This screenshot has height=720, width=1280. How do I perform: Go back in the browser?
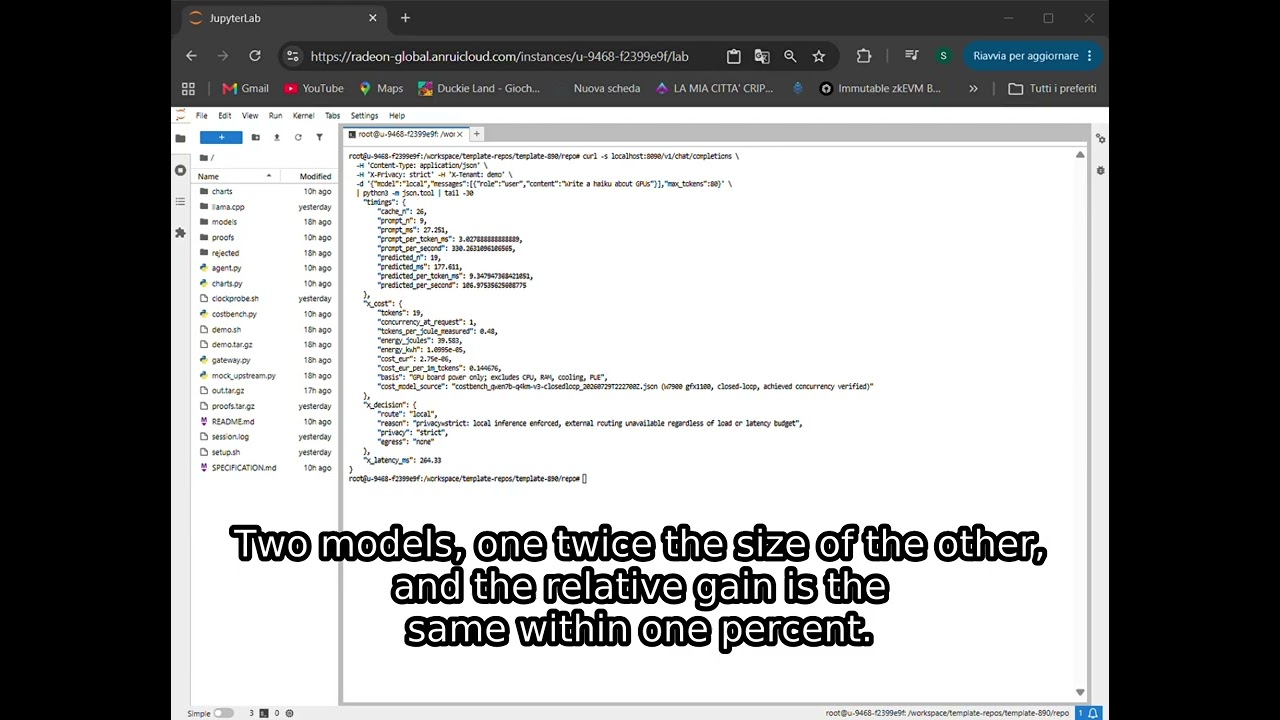coord(191,56)
